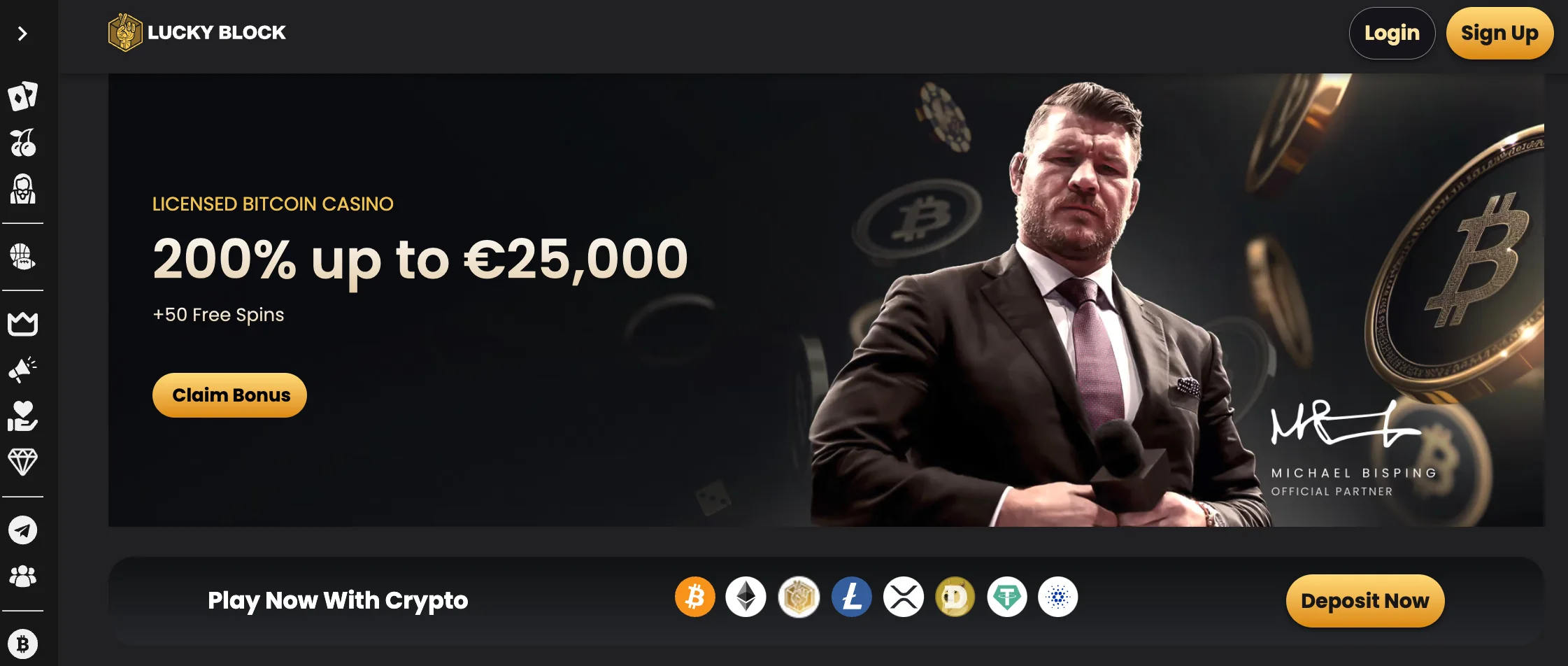Expand the sidebar with the chevron arrow
1568x666 pixels.
pos(22,34)
